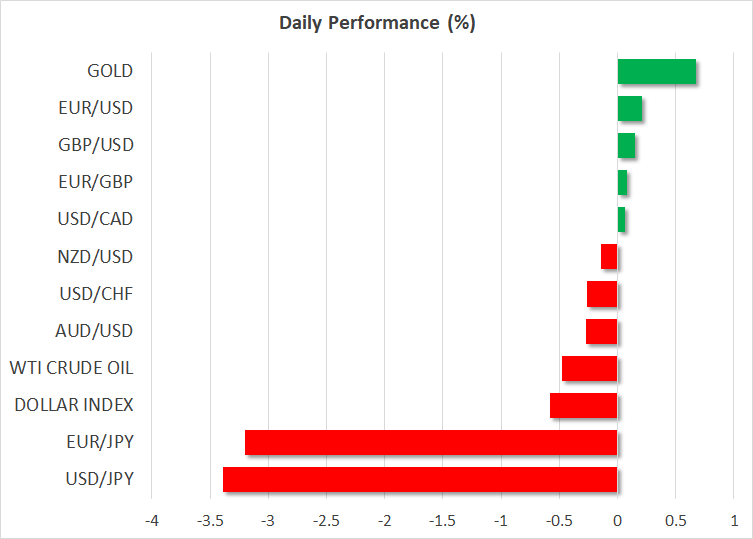Click the red USD/JPY bar
Viewport: 753px width, 539px height.
420,479
